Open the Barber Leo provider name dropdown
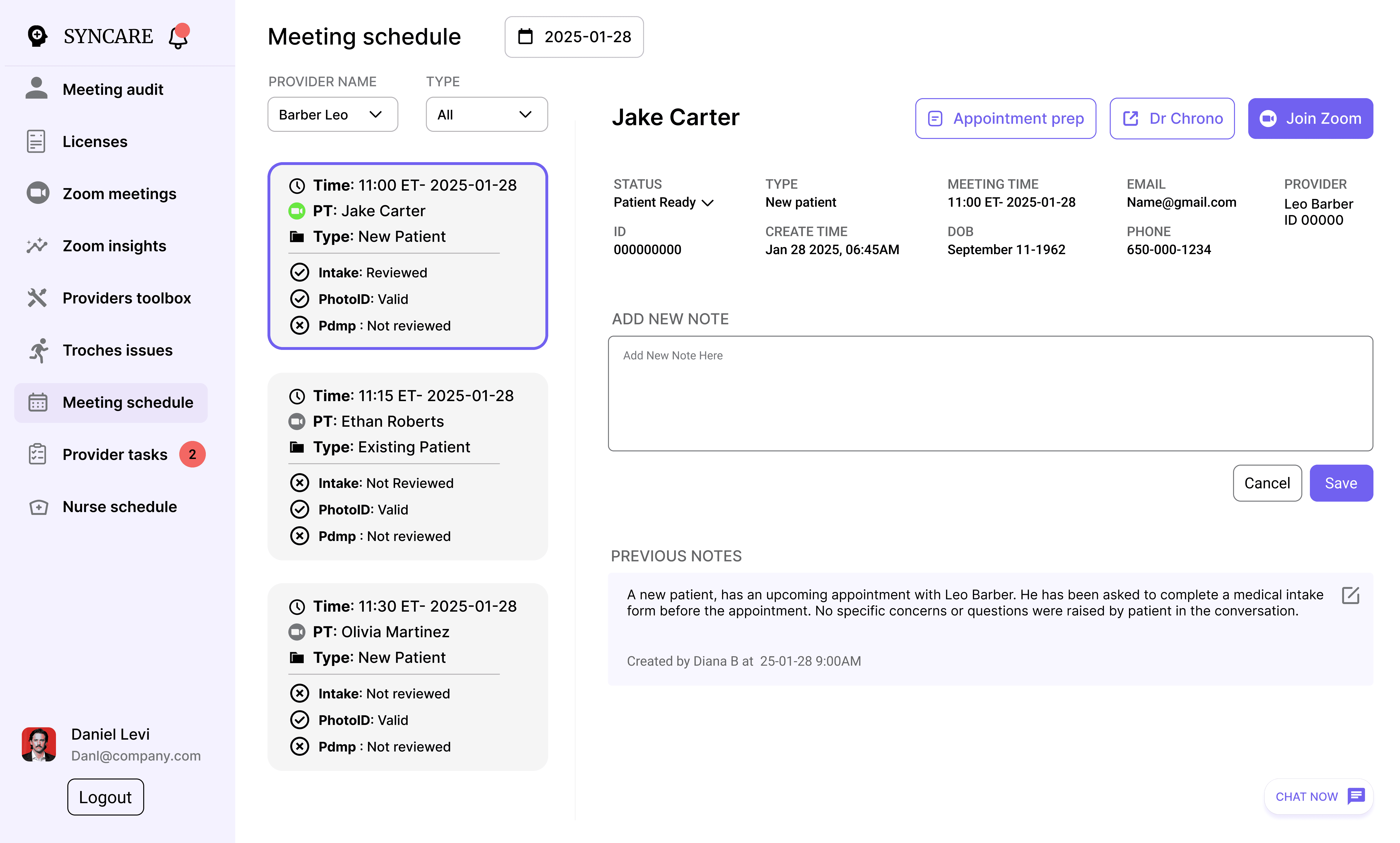Viewport: 1400px width, 843px height. click(x=332, y=115)
